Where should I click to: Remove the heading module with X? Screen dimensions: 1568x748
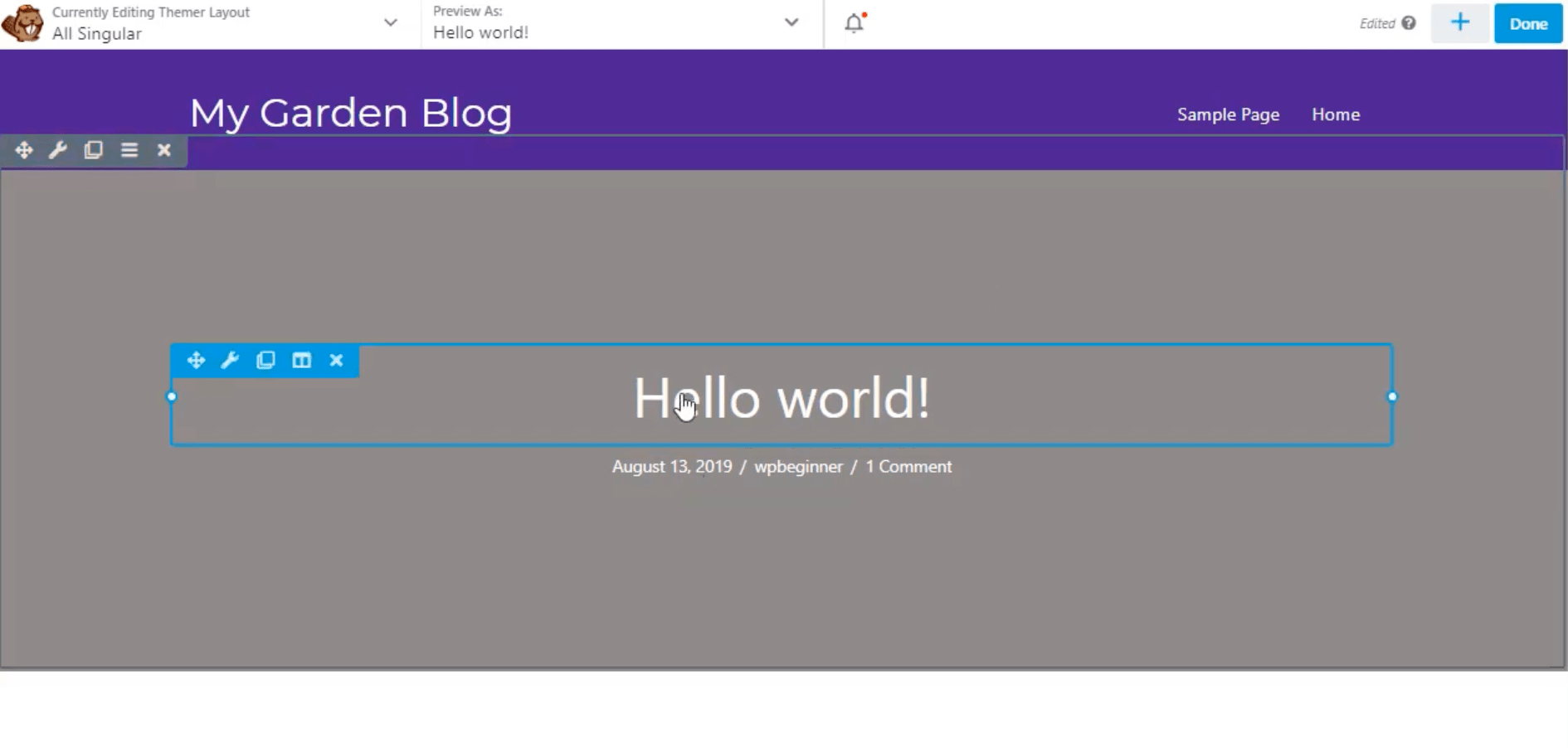coord(336,360)
